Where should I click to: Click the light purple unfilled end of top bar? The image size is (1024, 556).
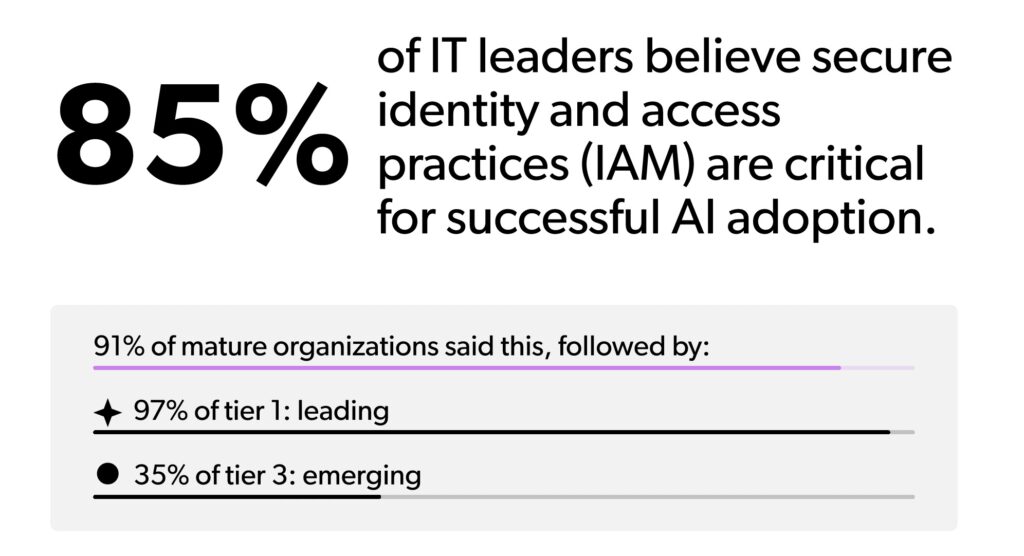[x=877, y=368]
